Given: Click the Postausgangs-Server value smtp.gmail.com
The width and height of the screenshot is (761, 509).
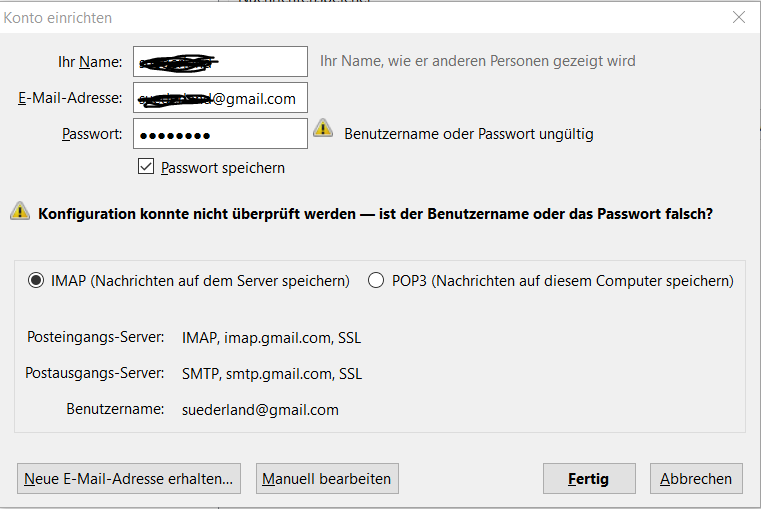Looking at the screenshot, I should [272, 374].
